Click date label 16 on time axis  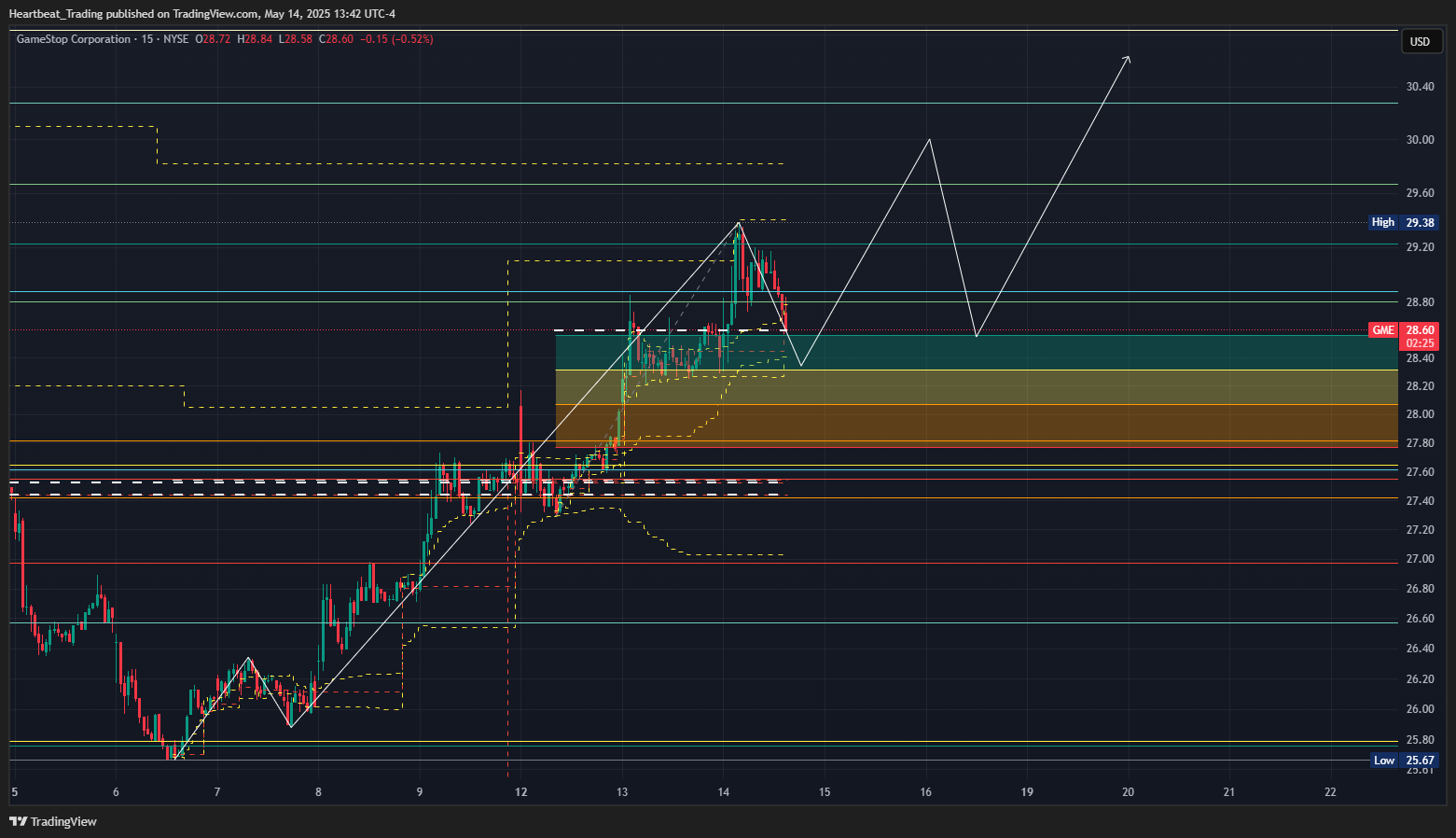(x=925, y=792)
